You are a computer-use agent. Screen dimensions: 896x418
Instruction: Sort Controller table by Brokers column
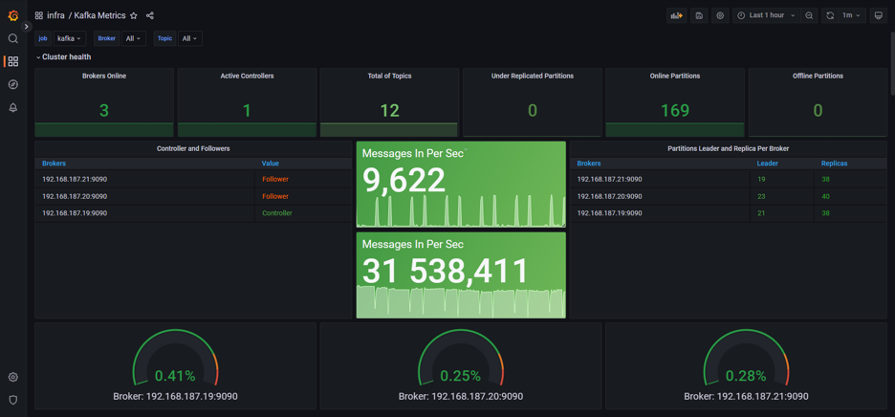click(54, 163)
